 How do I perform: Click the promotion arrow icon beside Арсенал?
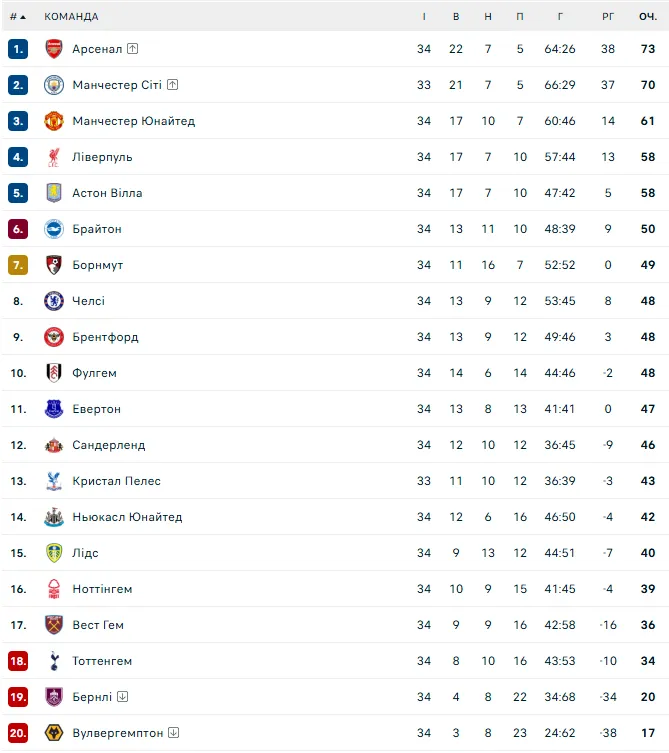(133, 49)
